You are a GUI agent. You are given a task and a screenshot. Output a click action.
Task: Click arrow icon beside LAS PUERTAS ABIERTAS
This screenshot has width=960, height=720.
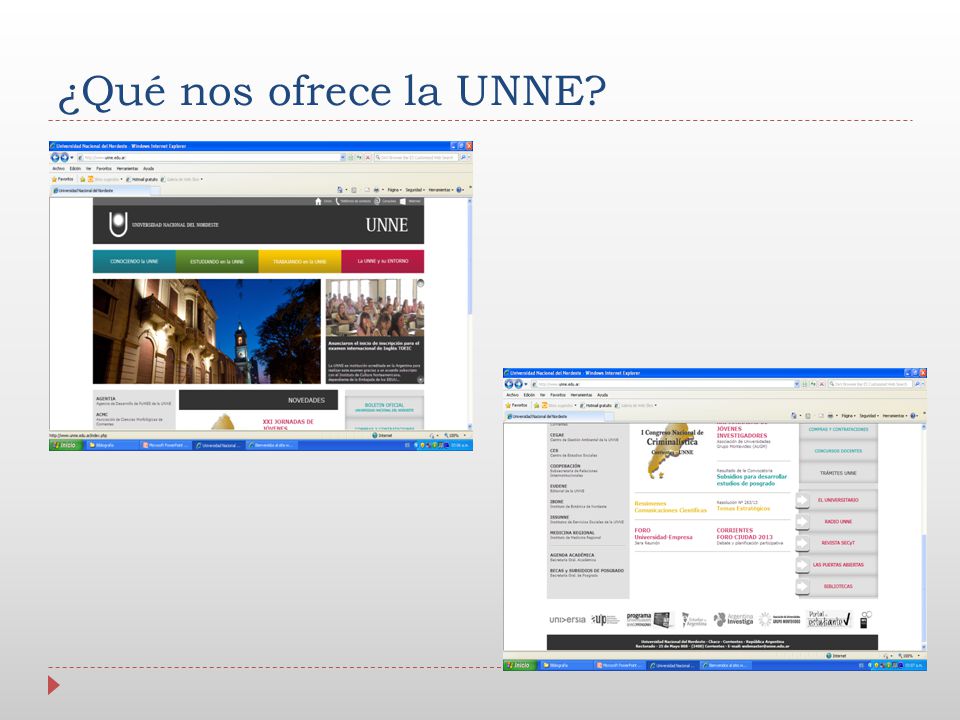[x=802, y=564]
